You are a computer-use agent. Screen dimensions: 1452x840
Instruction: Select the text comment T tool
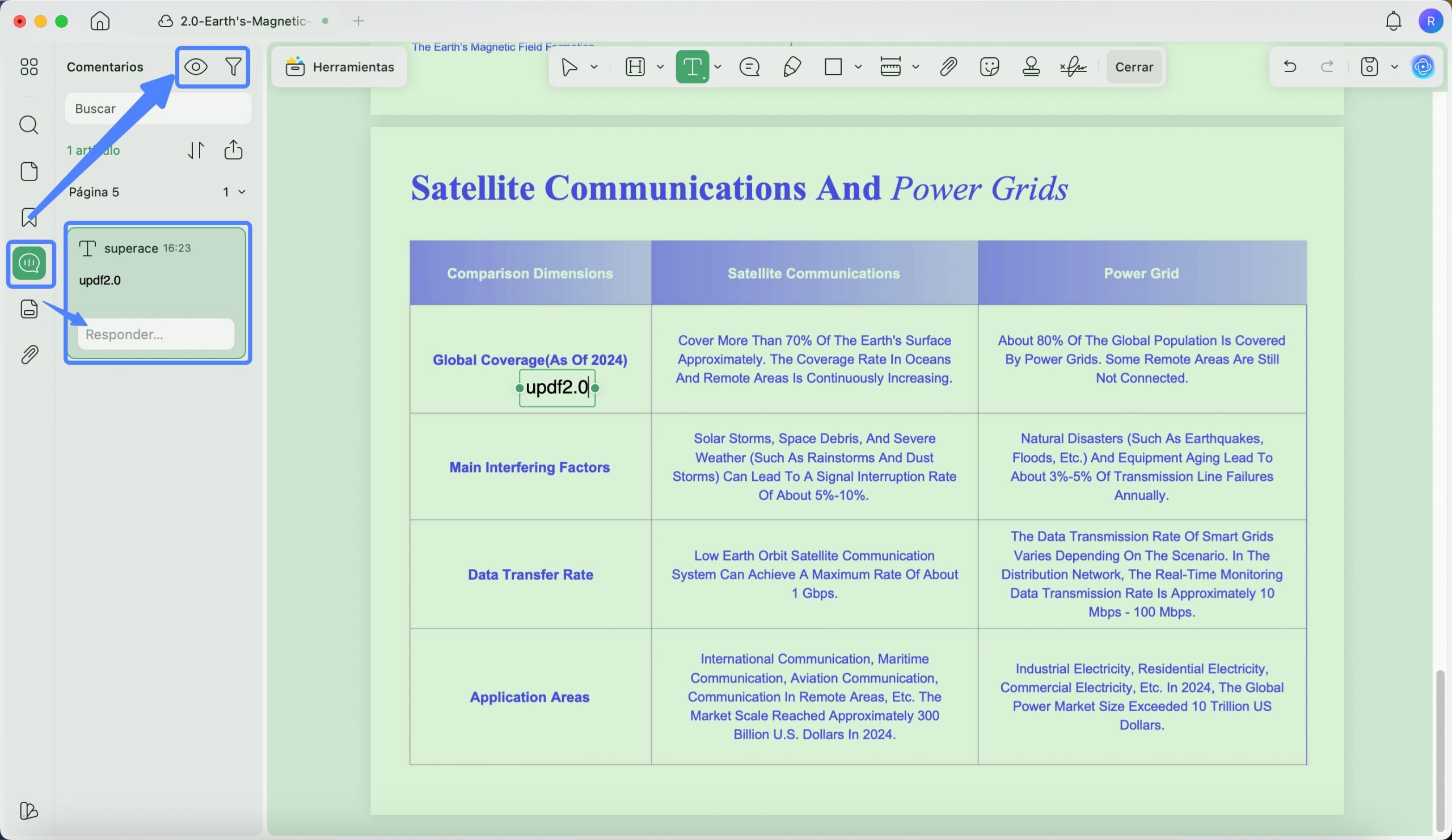click(692, 67)
